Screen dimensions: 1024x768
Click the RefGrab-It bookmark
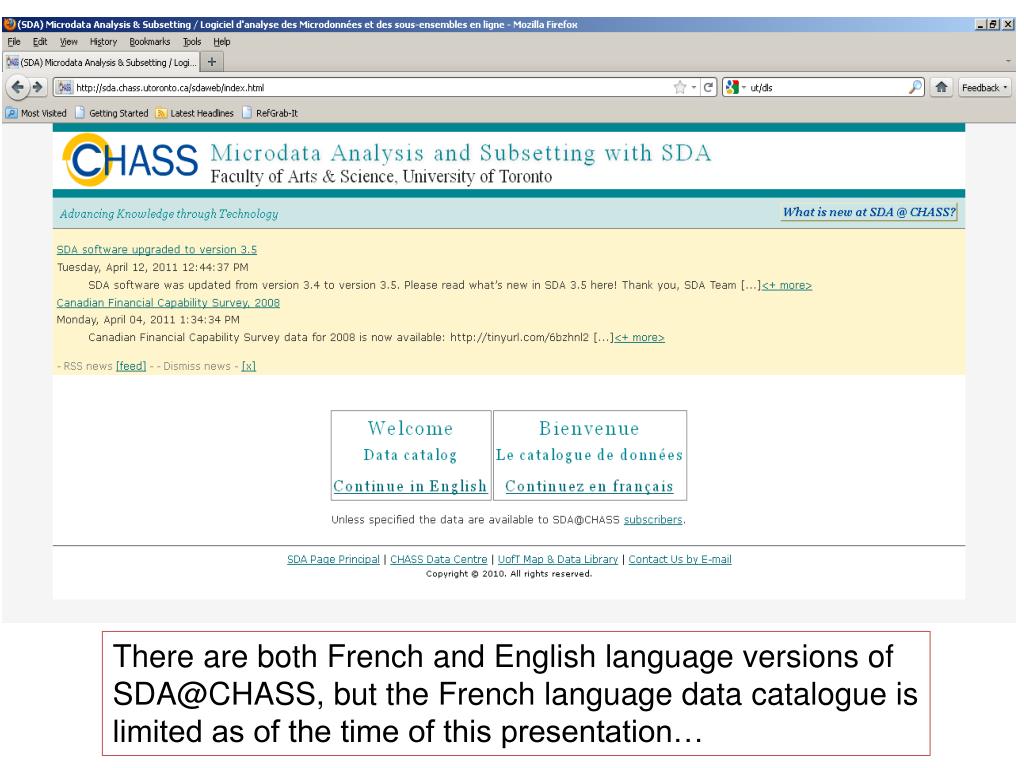tap(270, 113)
